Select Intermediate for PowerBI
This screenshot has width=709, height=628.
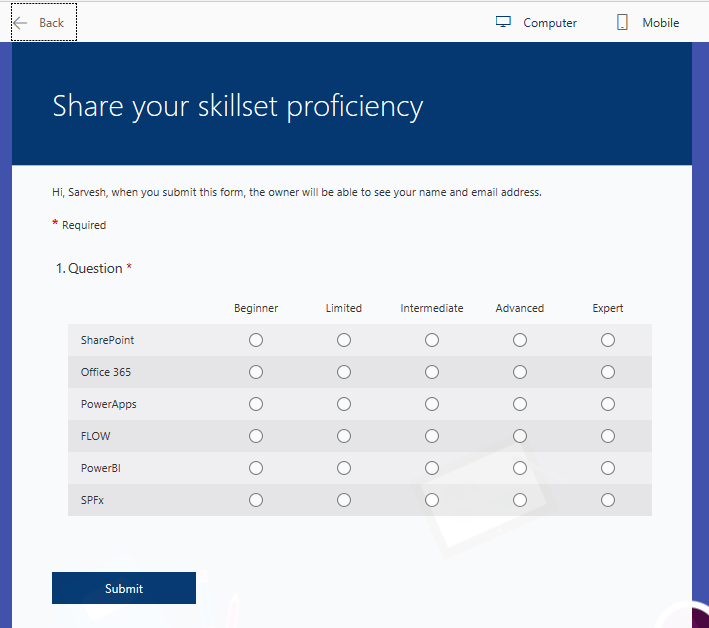(x=432, y=468)
